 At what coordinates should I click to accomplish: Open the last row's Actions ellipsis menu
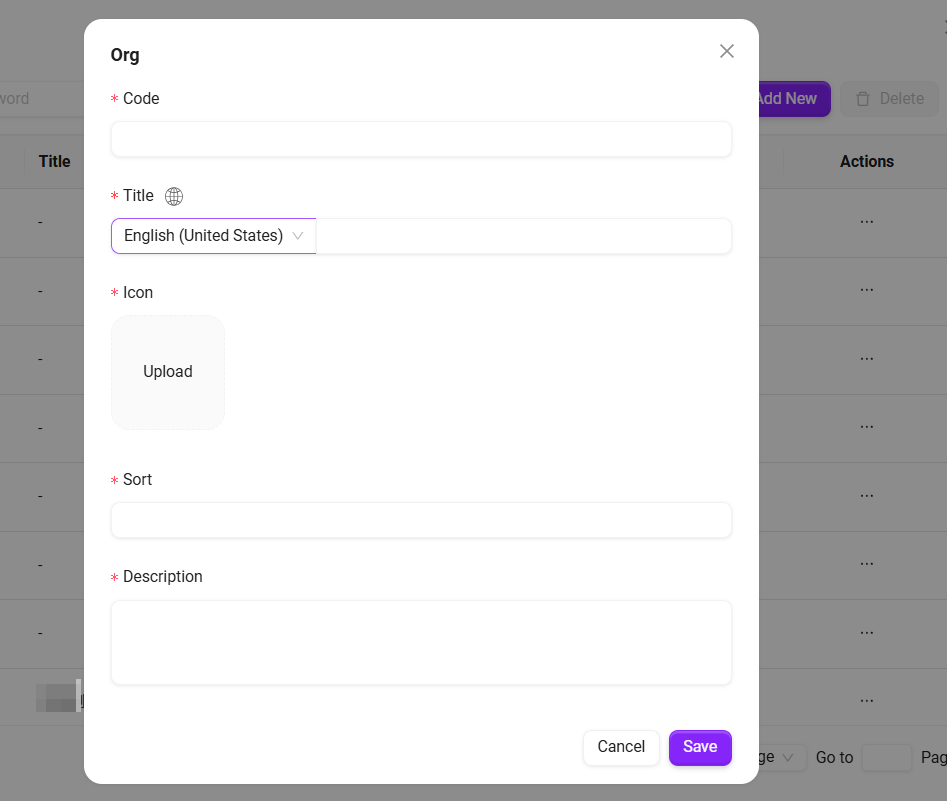867,701
